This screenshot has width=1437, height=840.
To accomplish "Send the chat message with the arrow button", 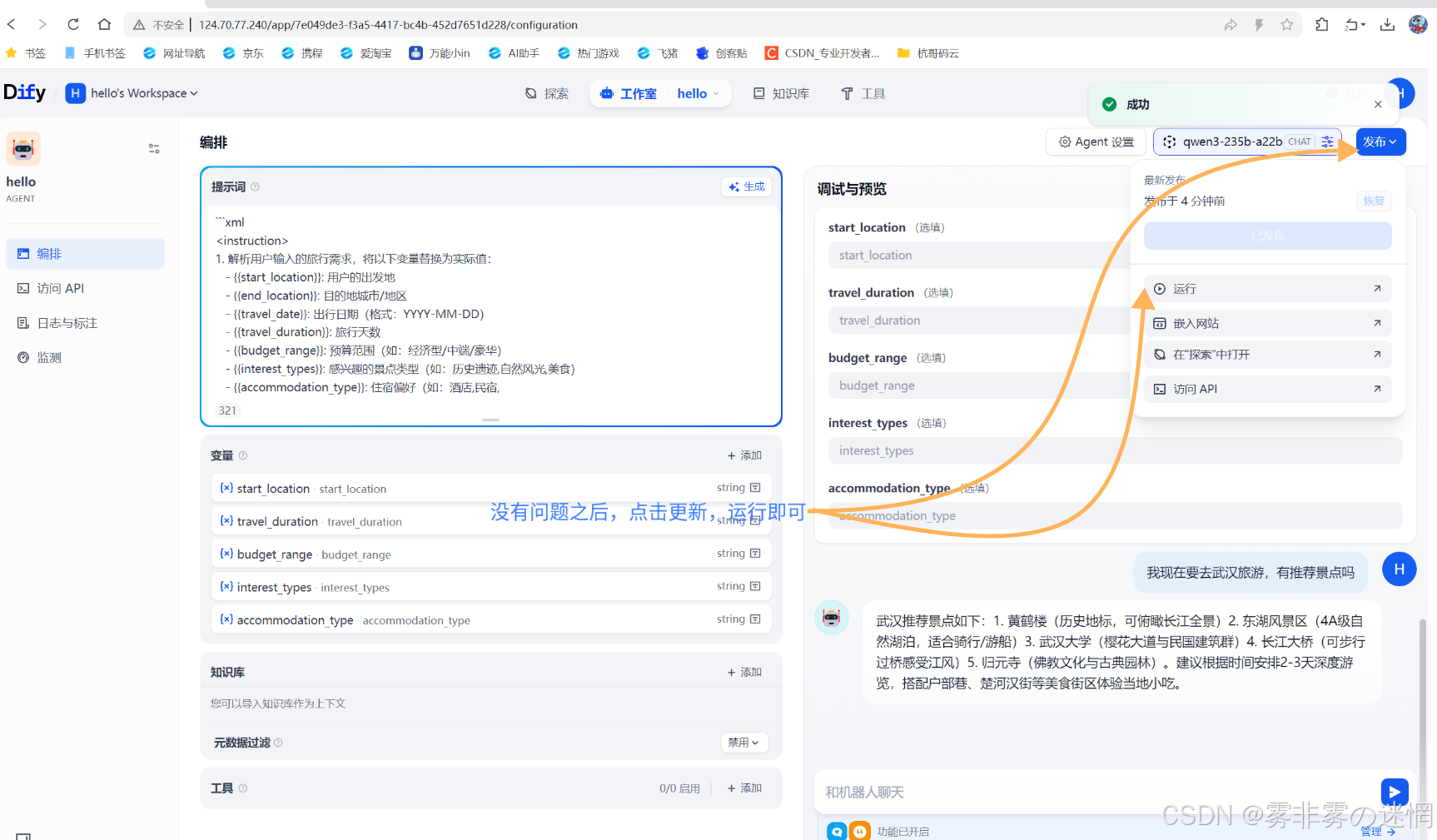I will point(1395,792).
